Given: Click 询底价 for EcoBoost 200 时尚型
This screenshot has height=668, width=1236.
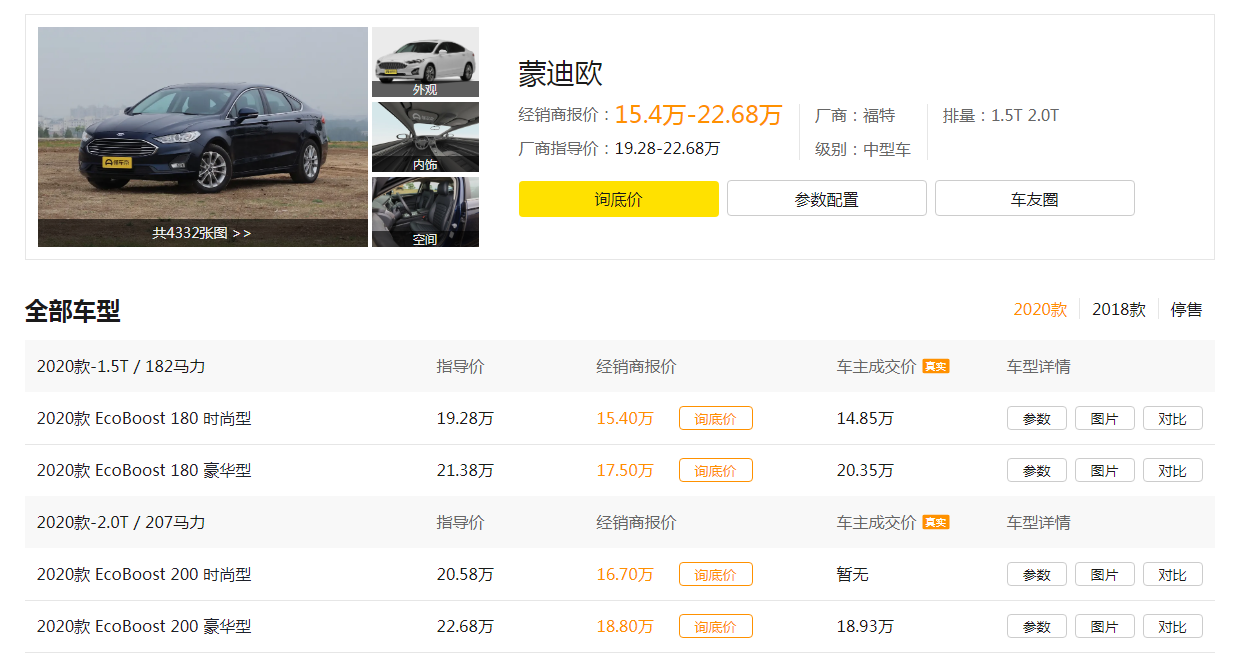Looking at the screenshot, I should point(716,574).
